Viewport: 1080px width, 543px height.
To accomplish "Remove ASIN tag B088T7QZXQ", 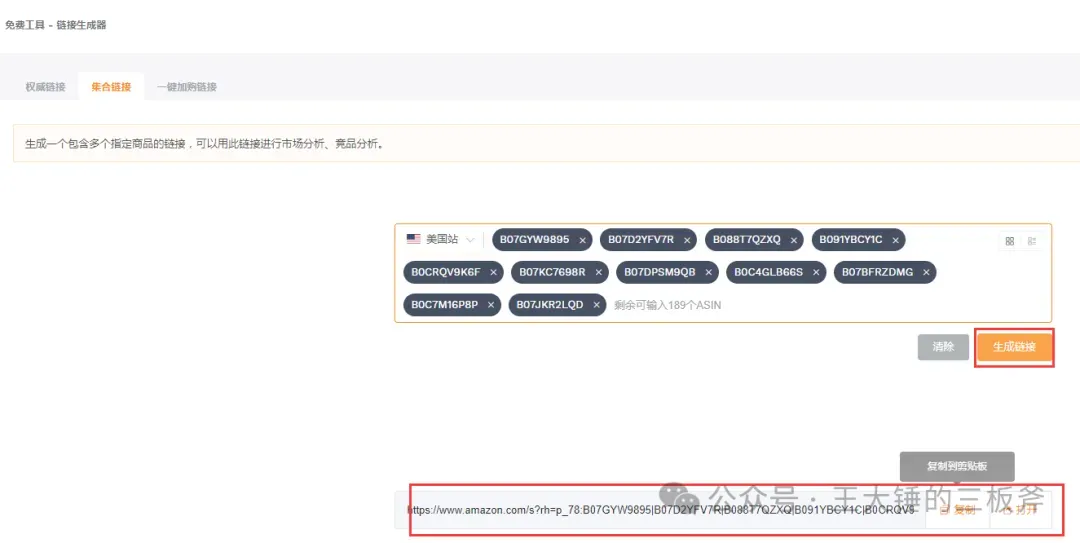I will 793,240.
